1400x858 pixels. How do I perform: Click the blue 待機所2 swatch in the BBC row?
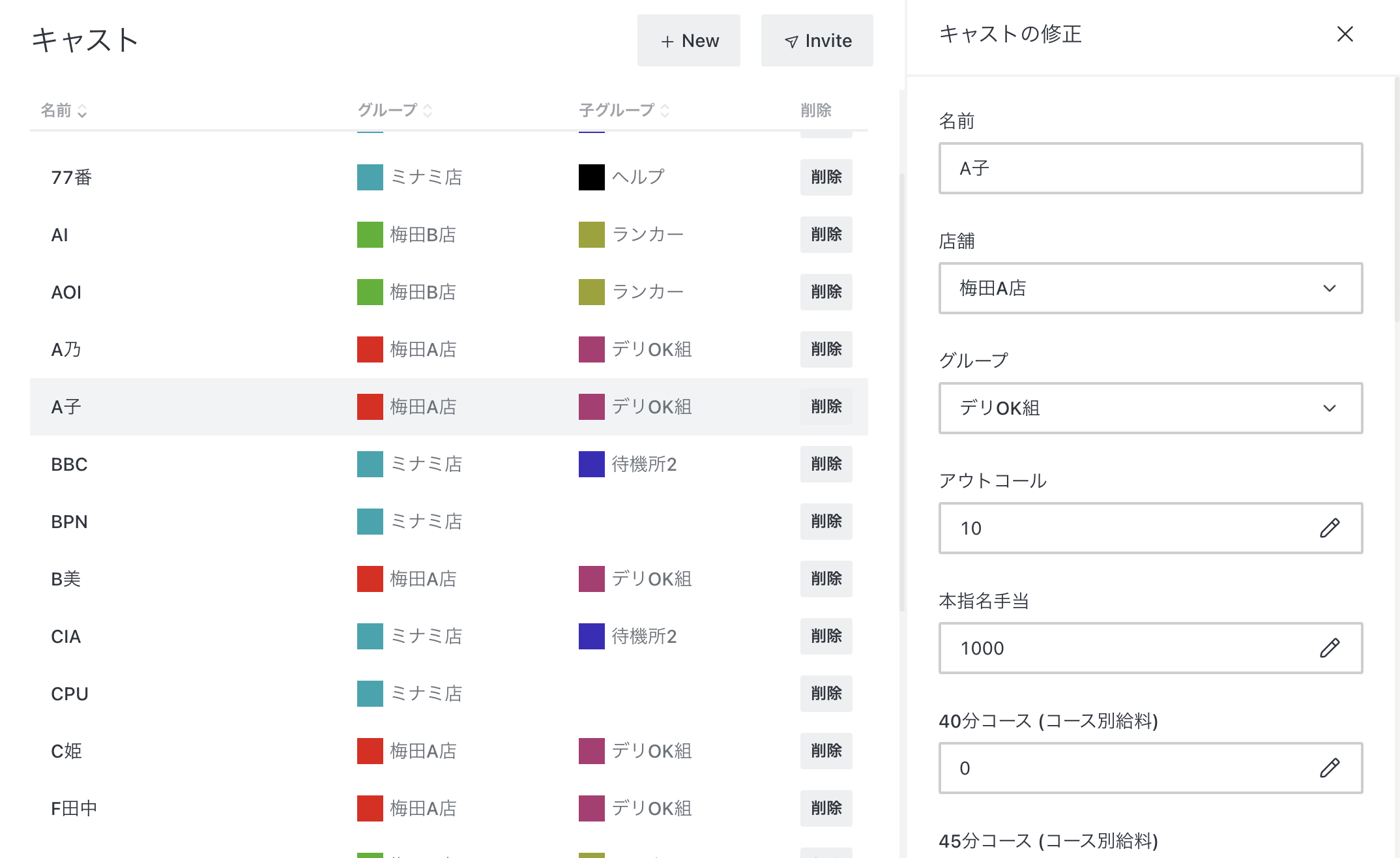591,464
